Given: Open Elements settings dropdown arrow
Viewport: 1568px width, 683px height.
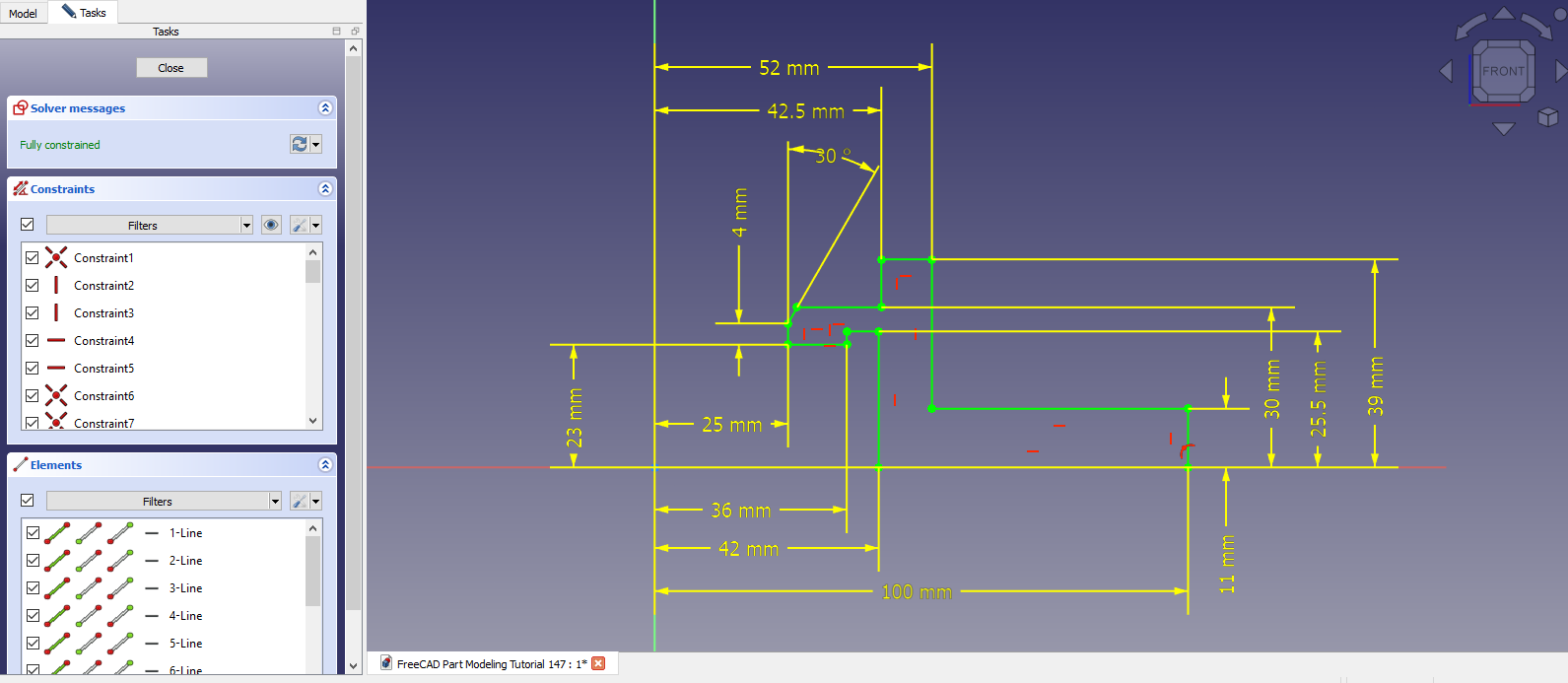Looking at the screenshot, I should (315, 502).
